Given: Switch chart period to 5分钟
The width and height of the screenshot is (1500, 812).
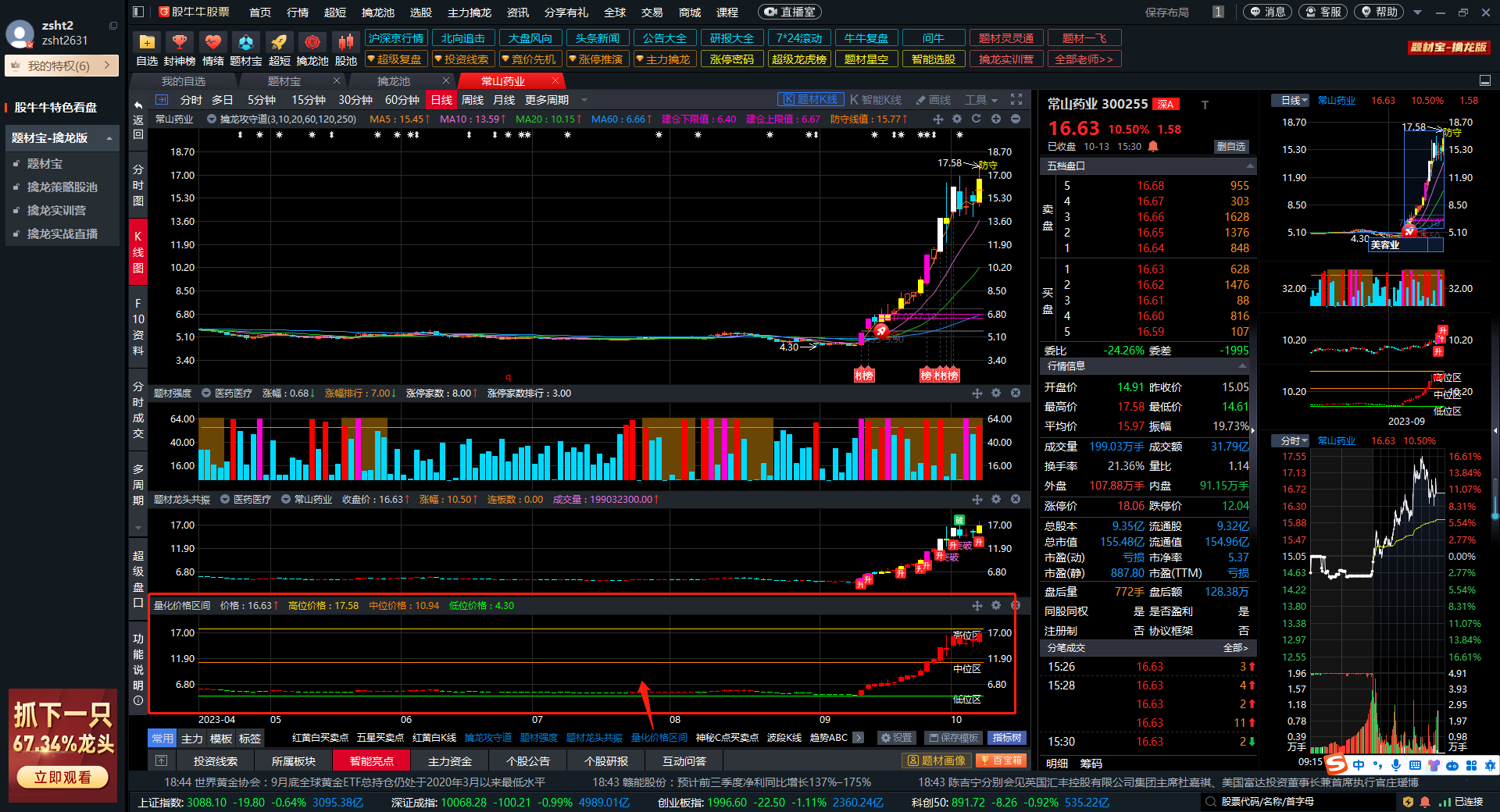Looking at the screenshot, I should pyautogui.click(x=262, y=100).
